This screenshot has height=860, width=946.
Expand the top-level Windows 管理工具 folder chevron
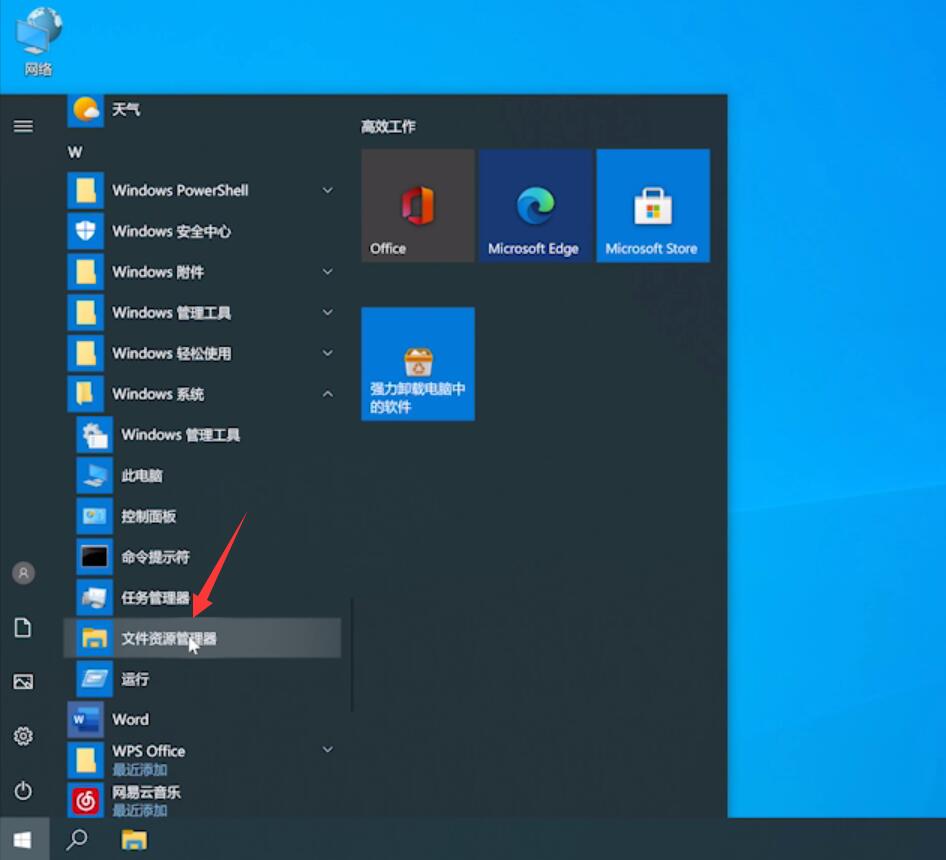328,312
